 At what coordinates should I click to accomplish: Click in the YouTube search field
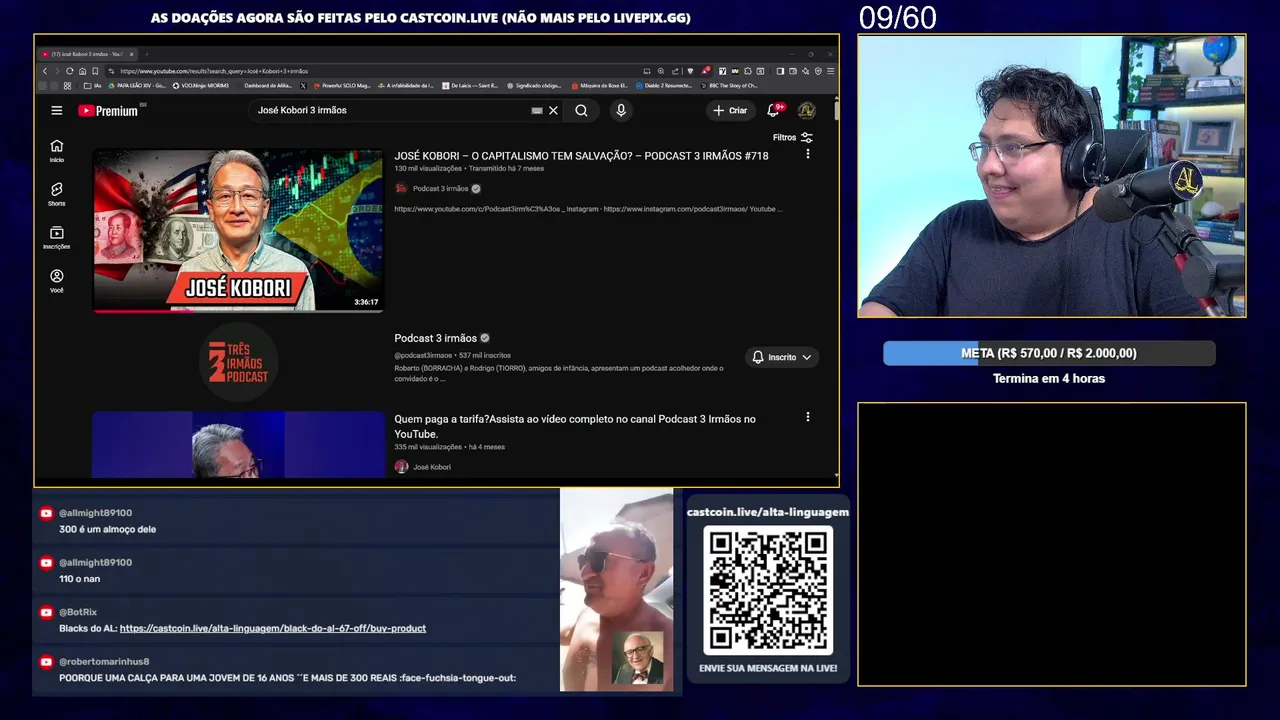click(390, 110)
